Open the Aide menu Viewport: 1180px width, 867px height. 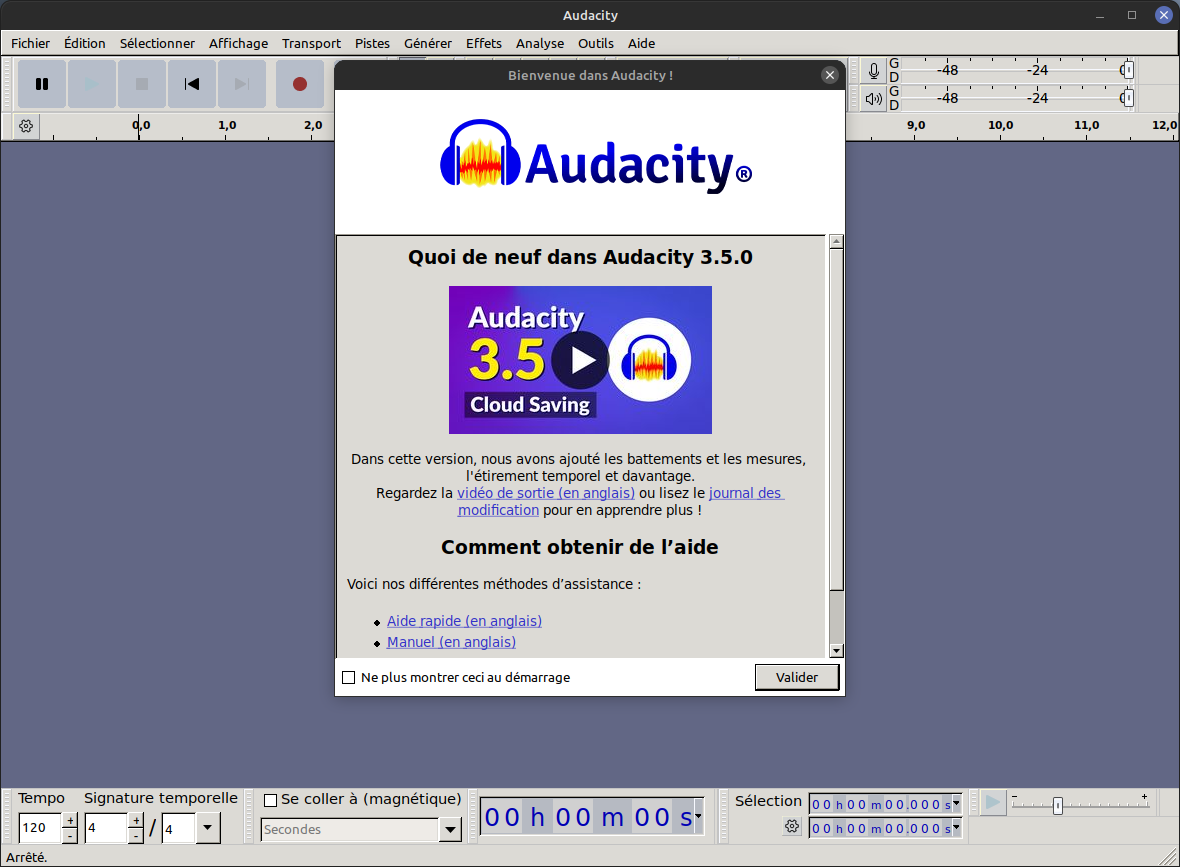[642, 44]
